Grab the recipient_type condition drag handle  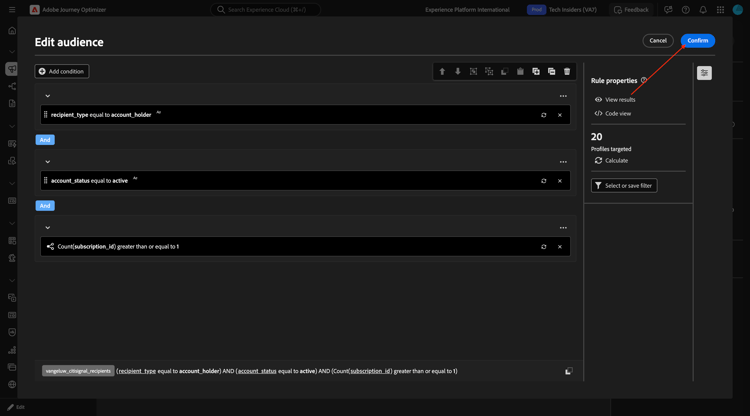point(45,115)
